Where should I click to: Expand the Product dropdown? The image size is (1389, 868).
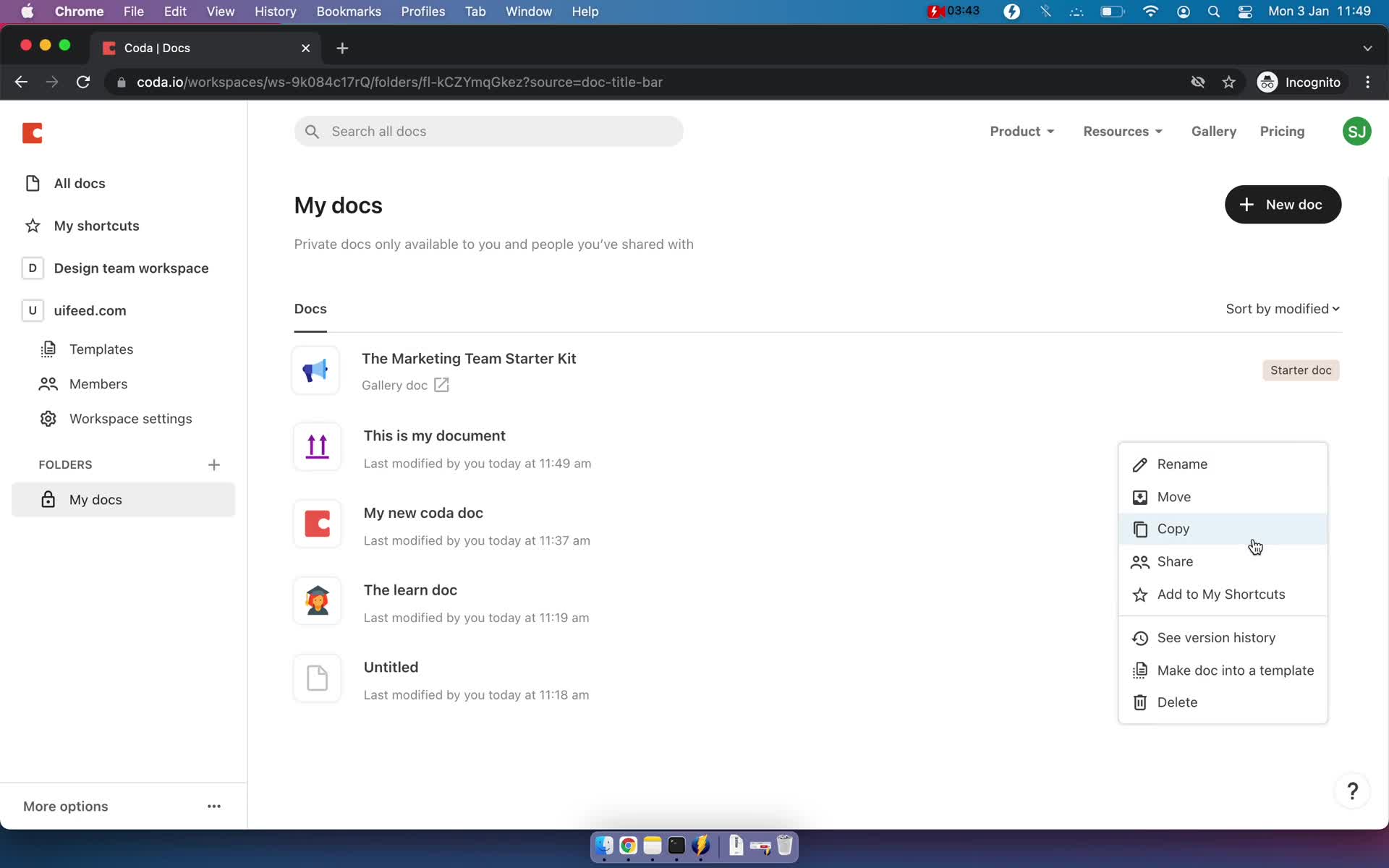pos(1021,132)
